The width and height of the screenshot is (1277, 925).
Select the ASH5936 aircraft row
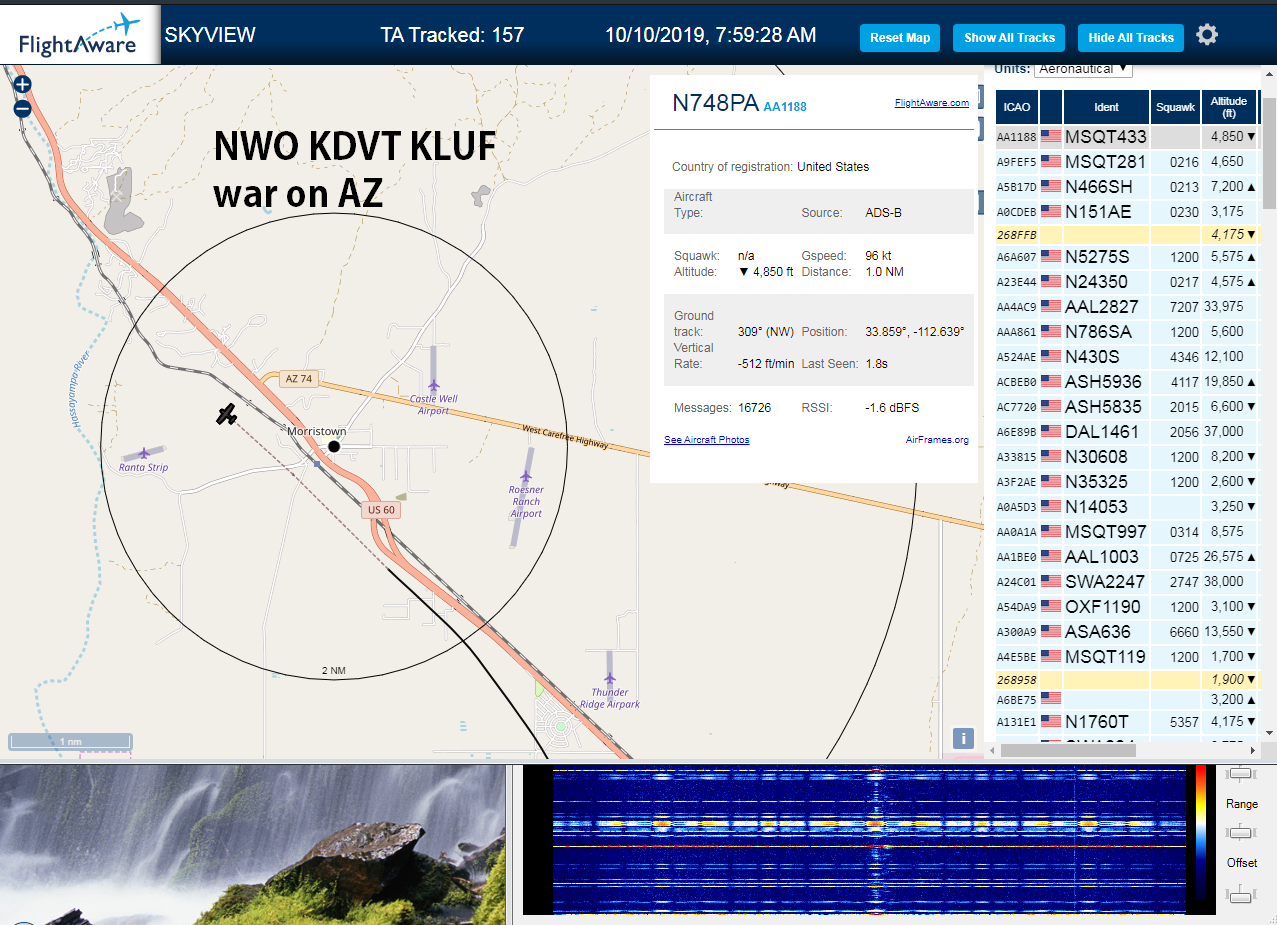(x=1127, y=381)
